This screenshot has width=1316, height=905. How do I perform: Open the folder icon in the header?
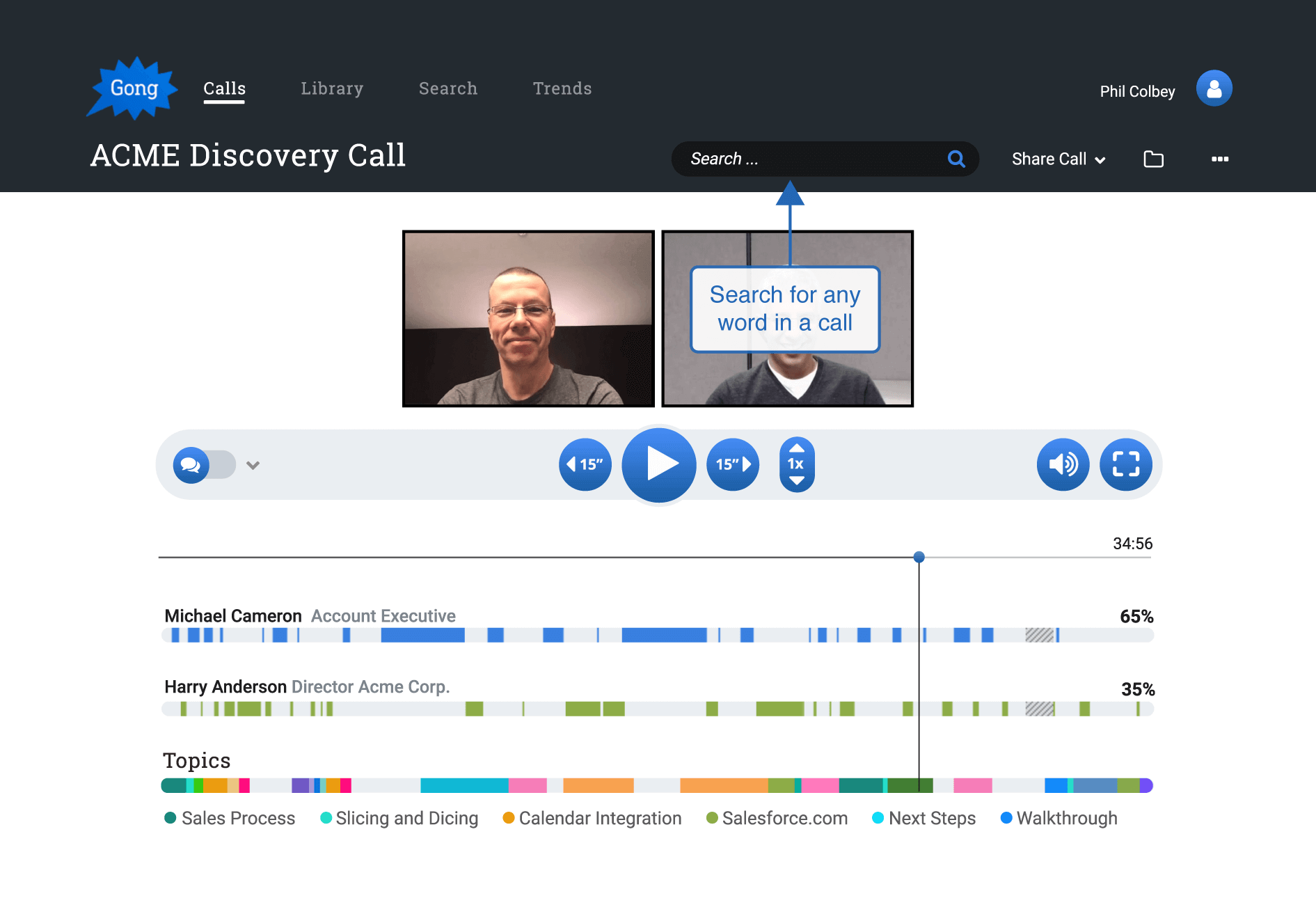[x=1153, y=159]
